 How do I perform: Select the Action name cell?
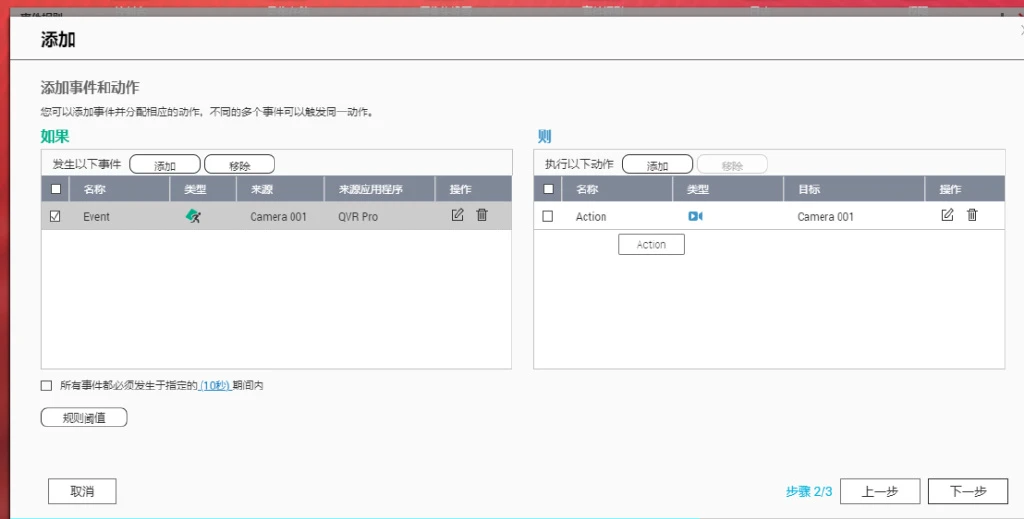point(591,217)
